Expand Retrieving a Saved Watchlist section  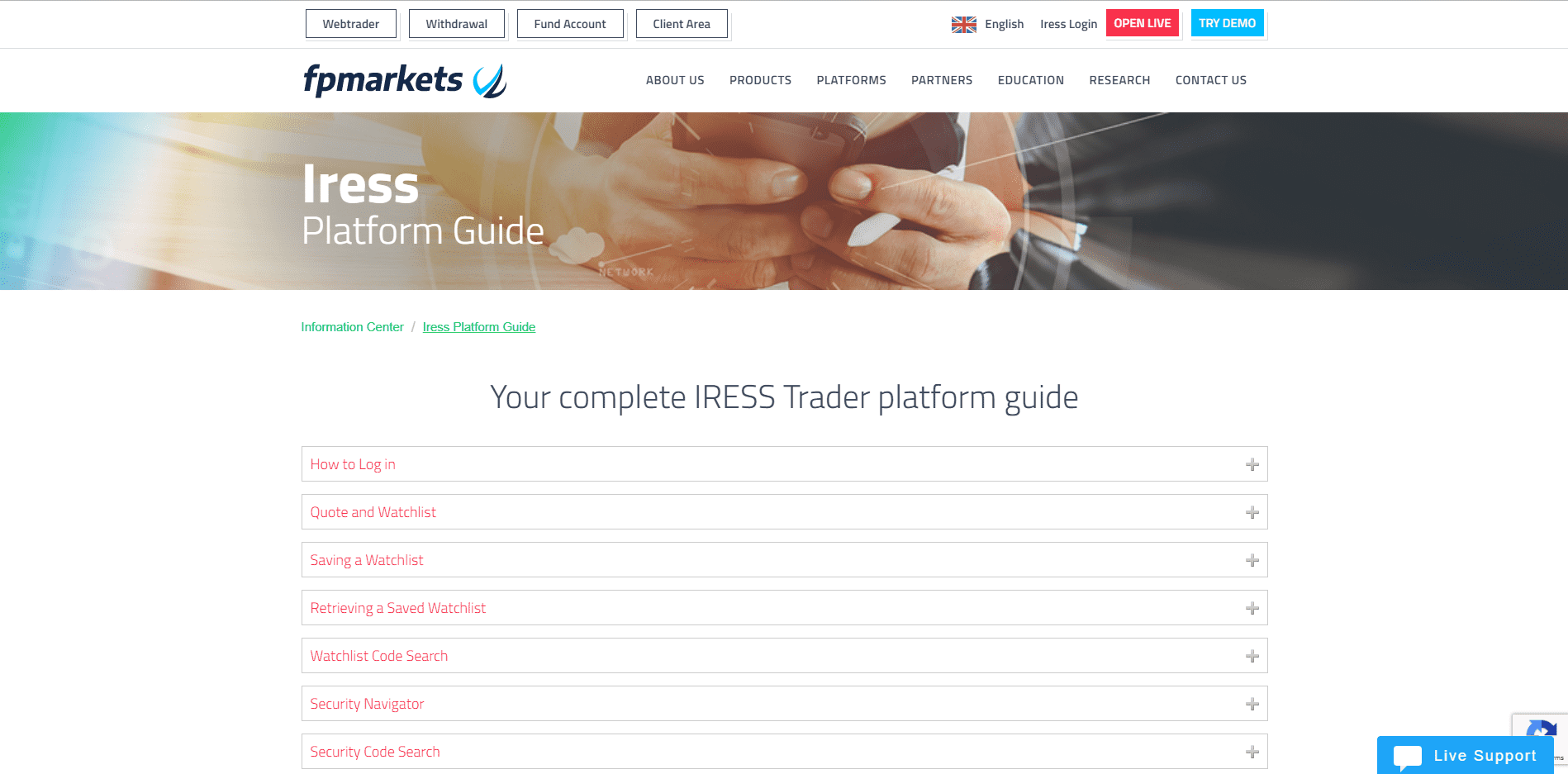(784, 608)
